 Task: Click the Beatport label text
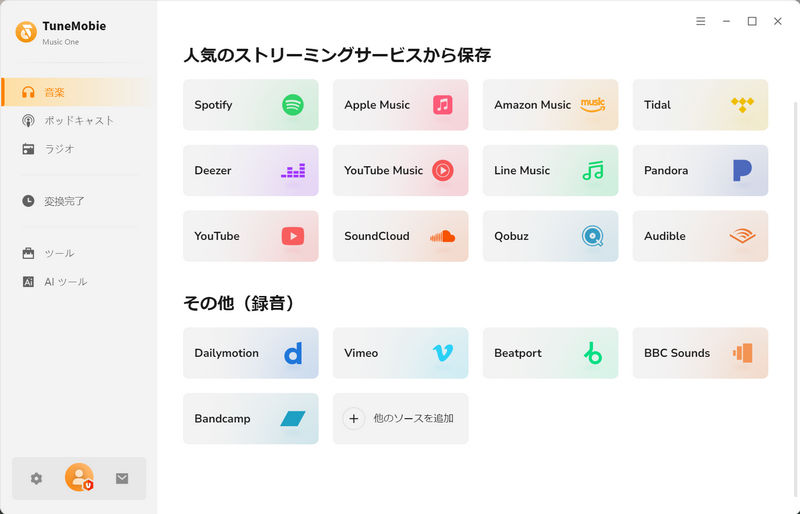coord(518,353)
